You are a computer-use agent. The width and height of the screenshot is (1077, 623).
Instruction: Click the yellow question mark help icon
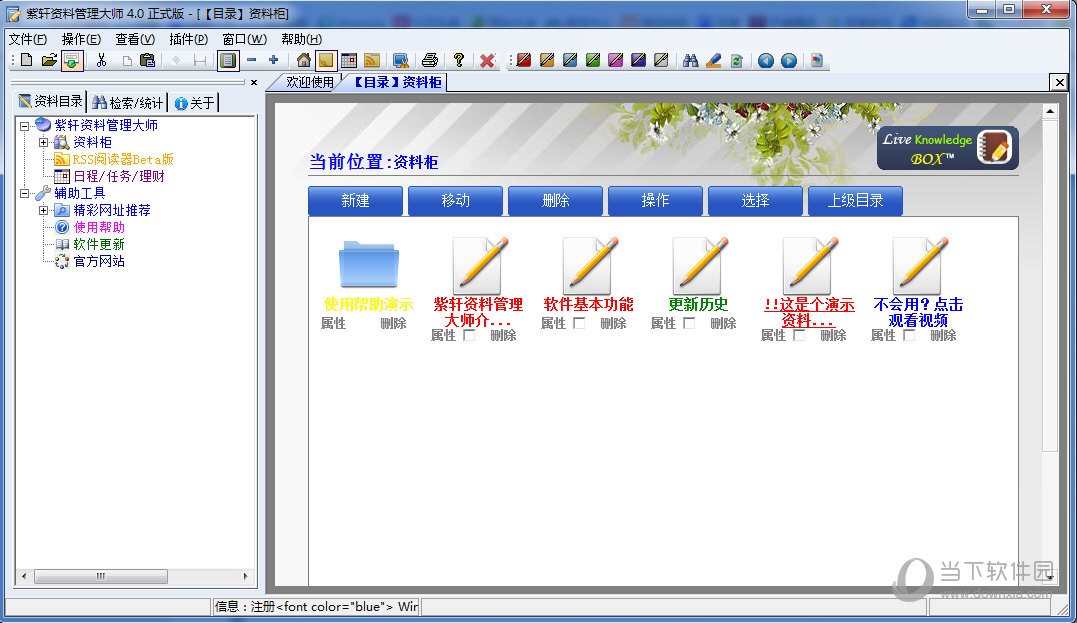459,60
